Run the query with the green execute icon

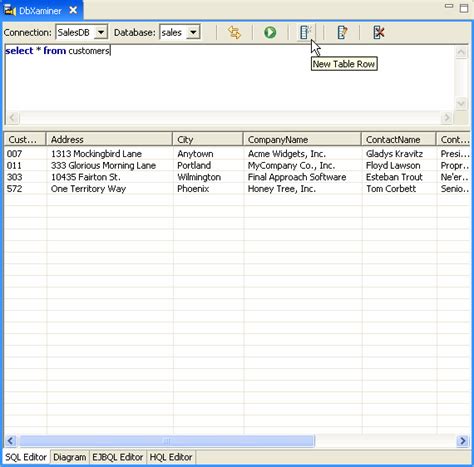(270, 32)
